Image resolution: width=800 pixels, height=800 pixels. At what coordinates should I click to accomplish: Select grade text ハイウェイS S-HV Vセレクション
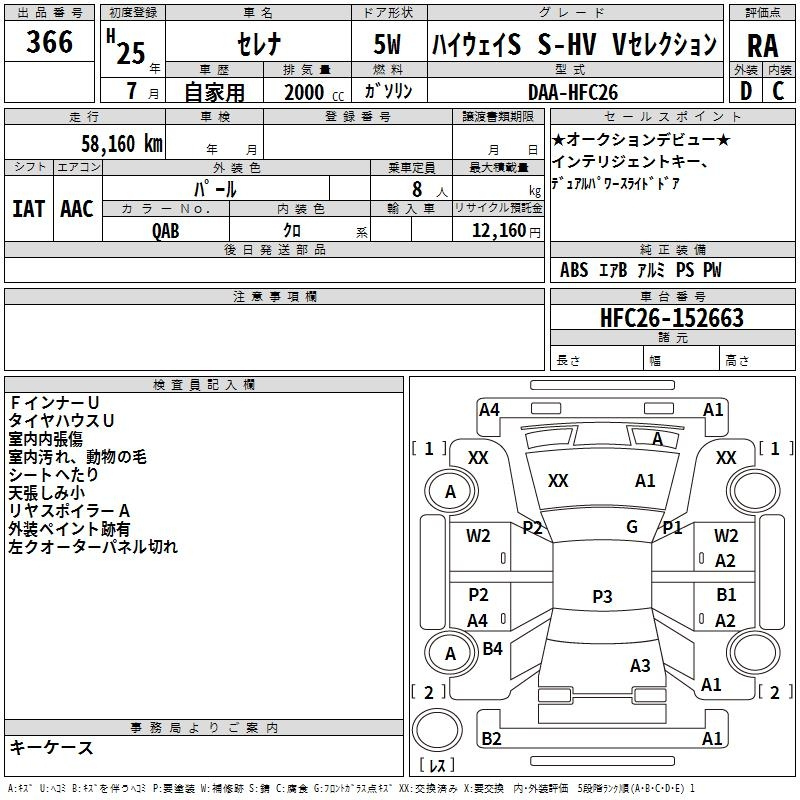(x=574, y=44)
